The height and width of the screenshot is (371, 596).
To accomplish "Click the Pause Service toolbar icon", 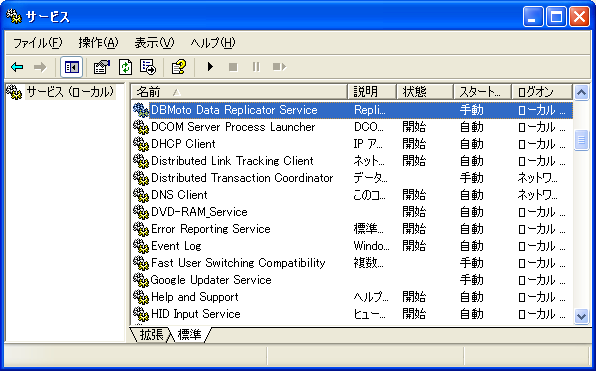I will [256, 67].
